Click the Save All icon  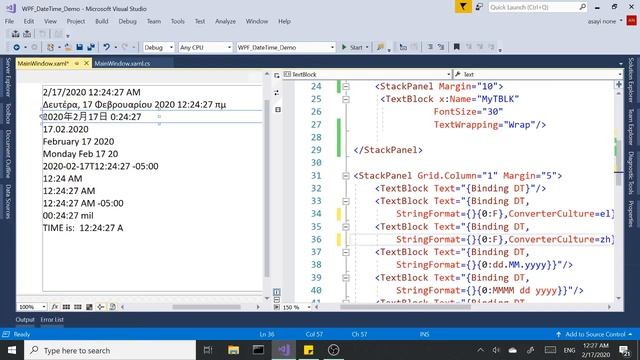click(91, 47)
